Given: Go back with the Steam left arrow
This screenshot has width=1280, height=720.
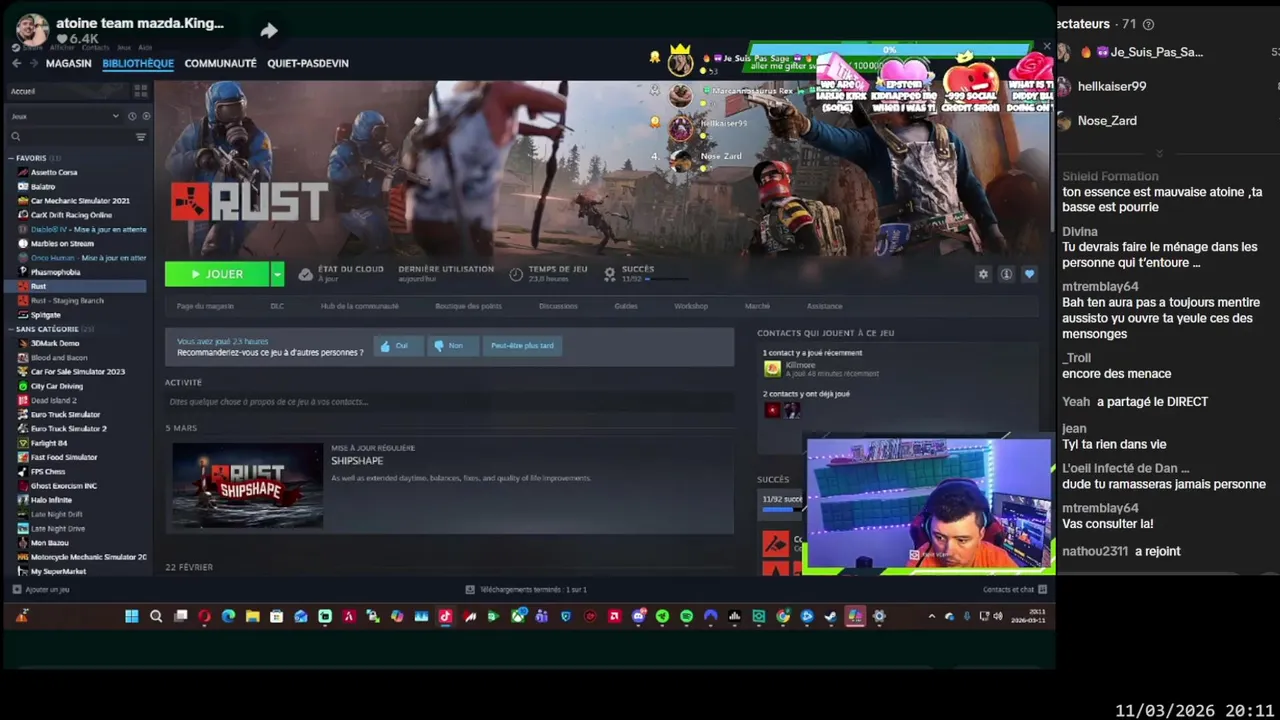Looking at the screenshot, I should [x=16, y=63].
